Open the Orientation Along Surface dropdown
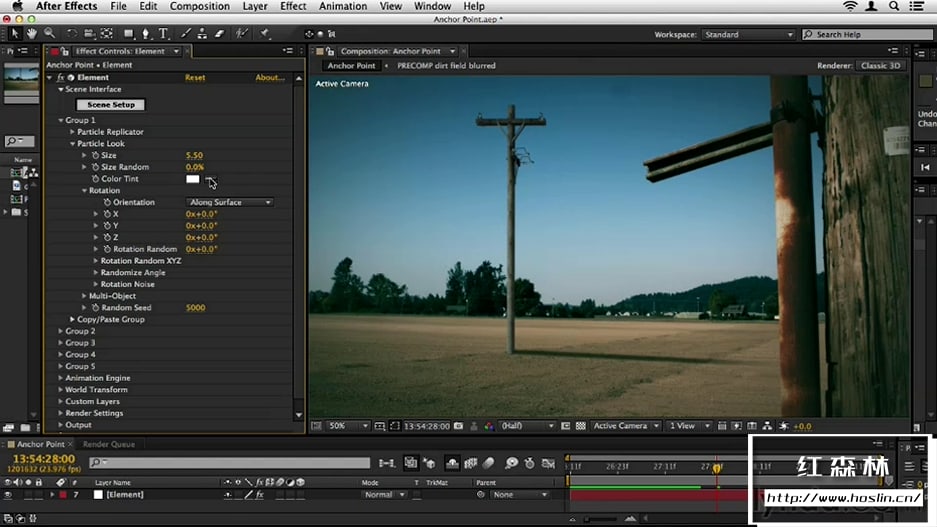Image resolution: width=937 pixels, height=527 pixels. (229, 203)
